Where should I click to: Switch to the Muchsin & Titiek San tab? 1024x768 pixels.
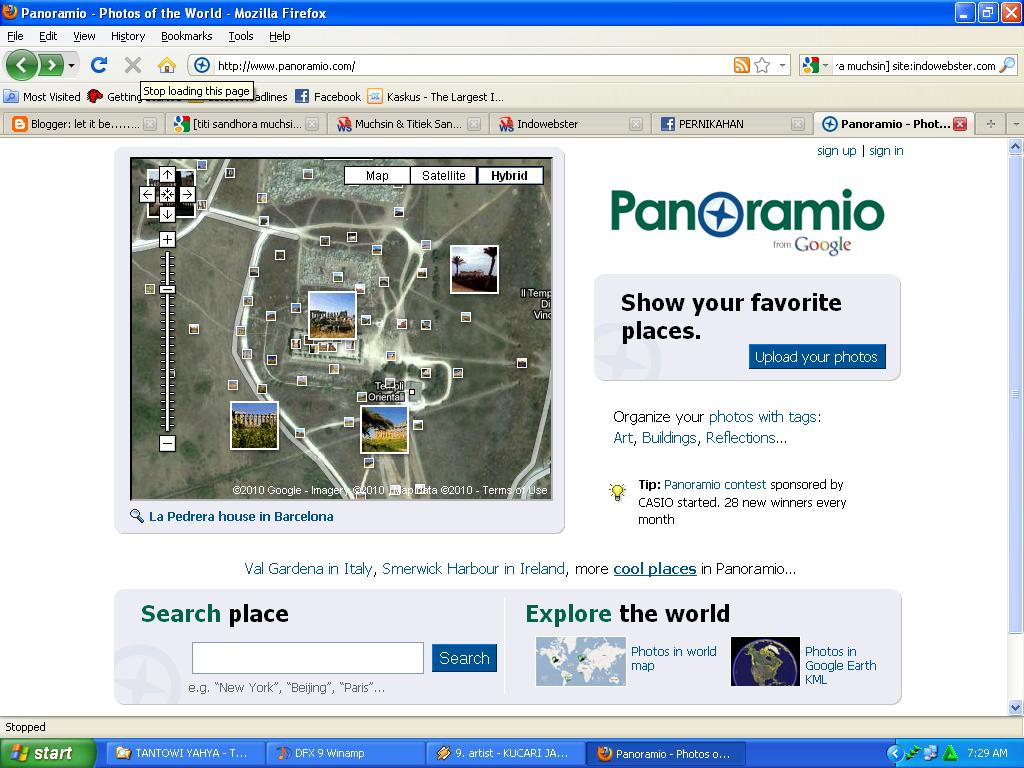[408, 123]
